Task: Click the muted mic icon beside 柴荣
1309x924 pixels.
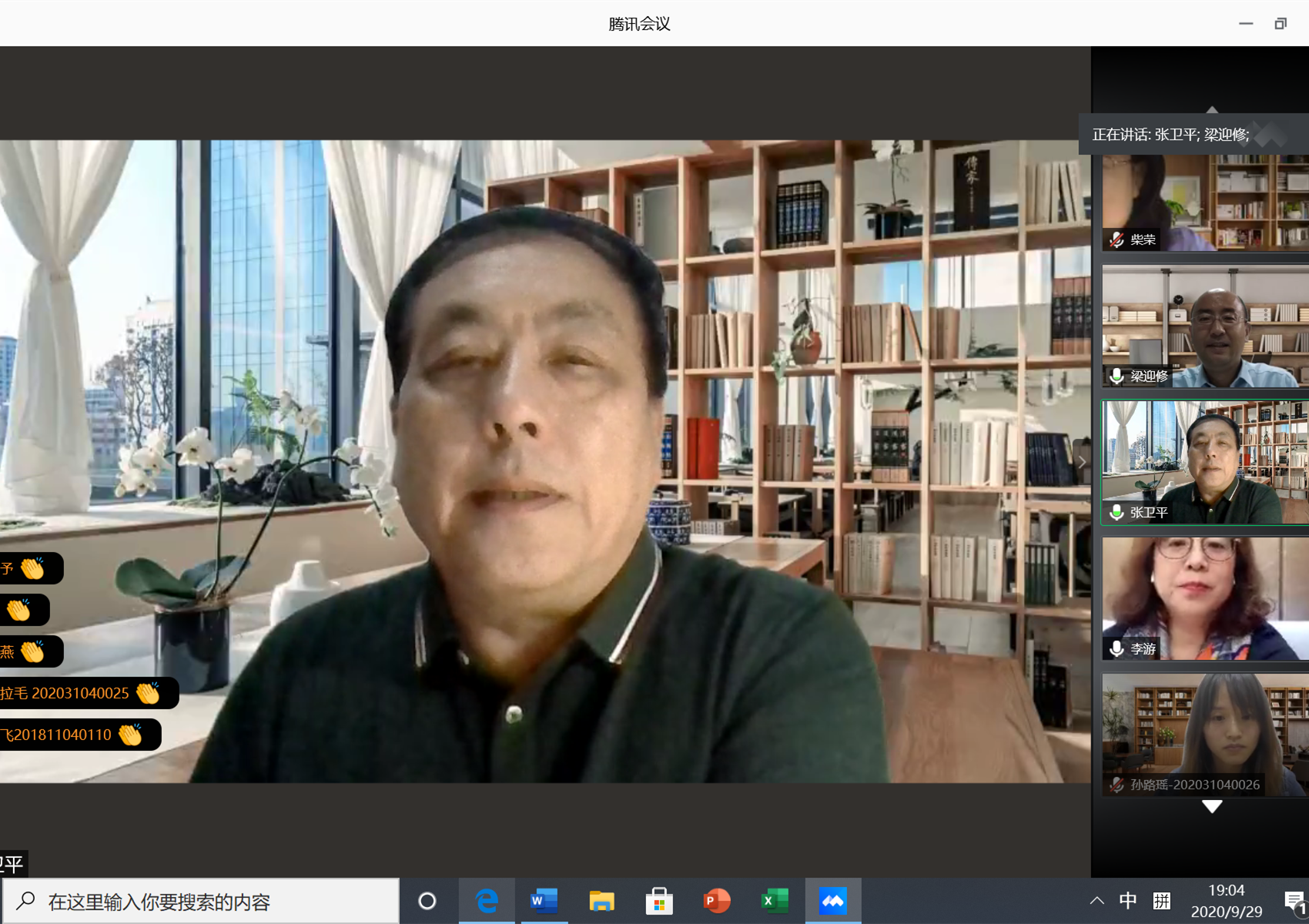Action: point(1116,240)
